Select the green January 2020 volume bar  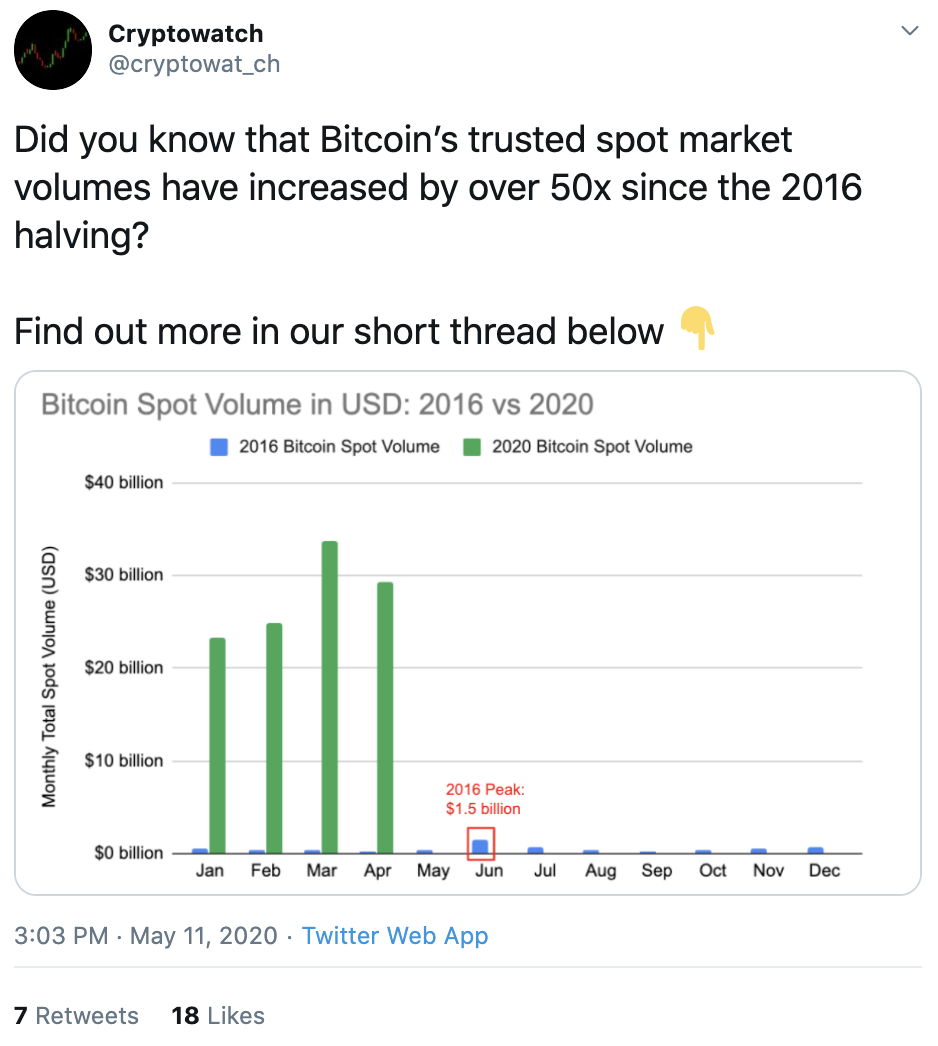pyautogui.click(x=217, y=745)
